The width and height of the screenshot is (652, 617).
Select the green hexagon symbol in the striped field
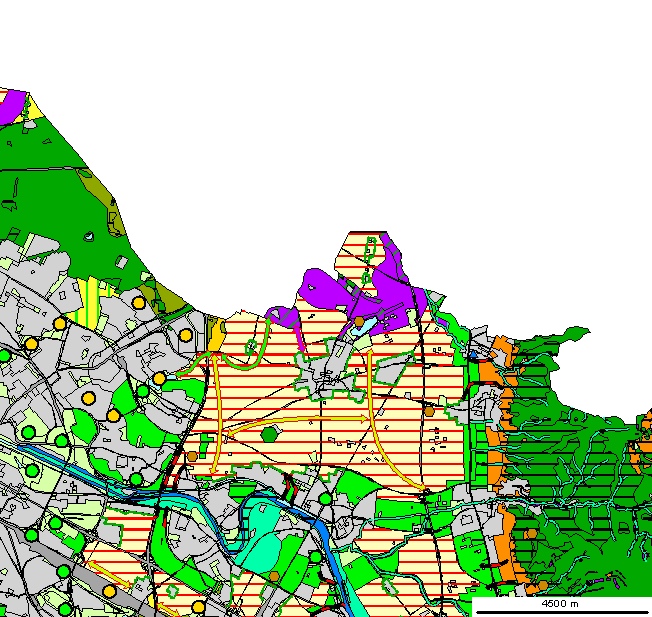[x=269, y=434]
